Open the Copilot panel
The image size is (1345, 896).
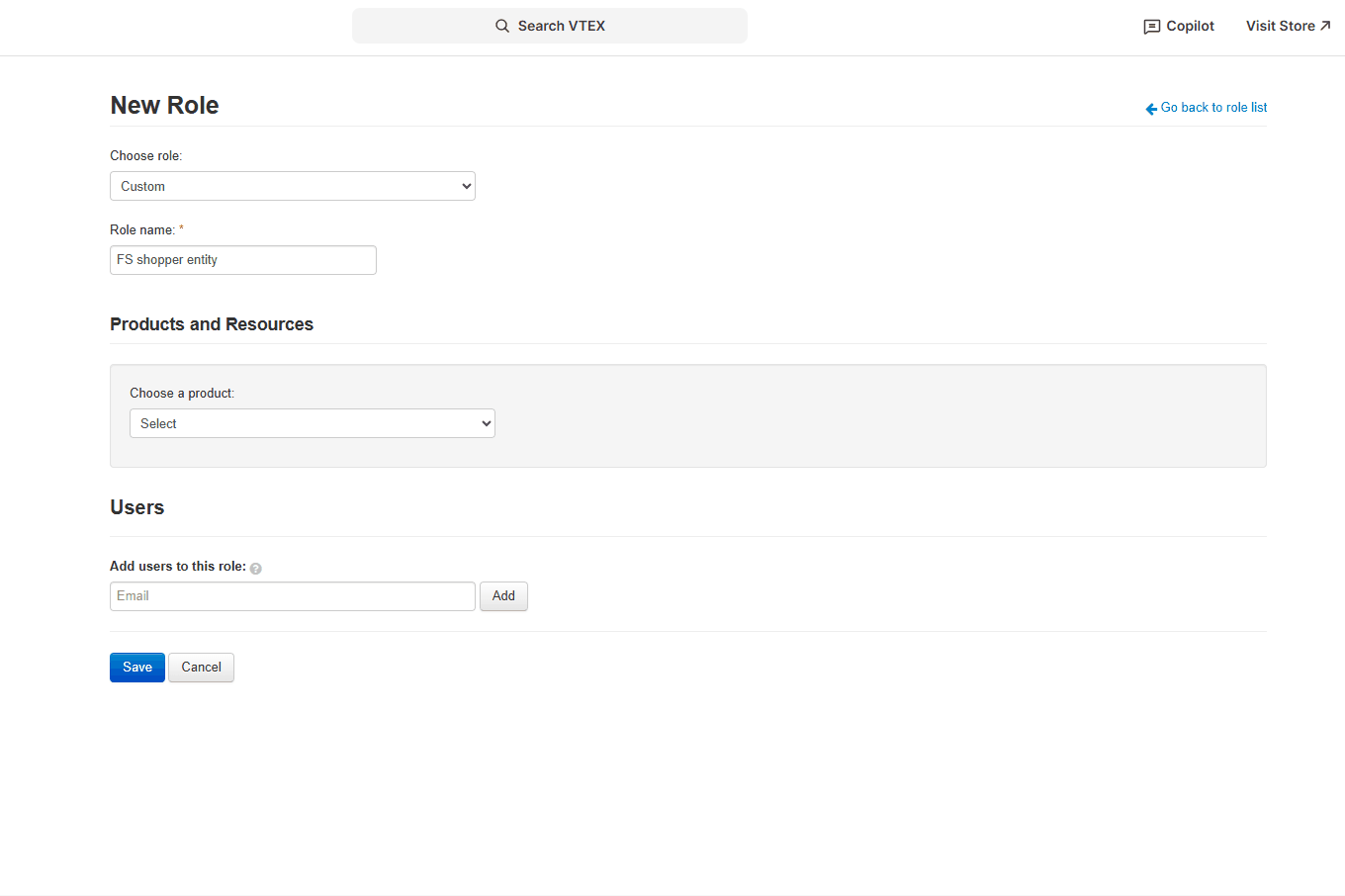click(1189, 26)
